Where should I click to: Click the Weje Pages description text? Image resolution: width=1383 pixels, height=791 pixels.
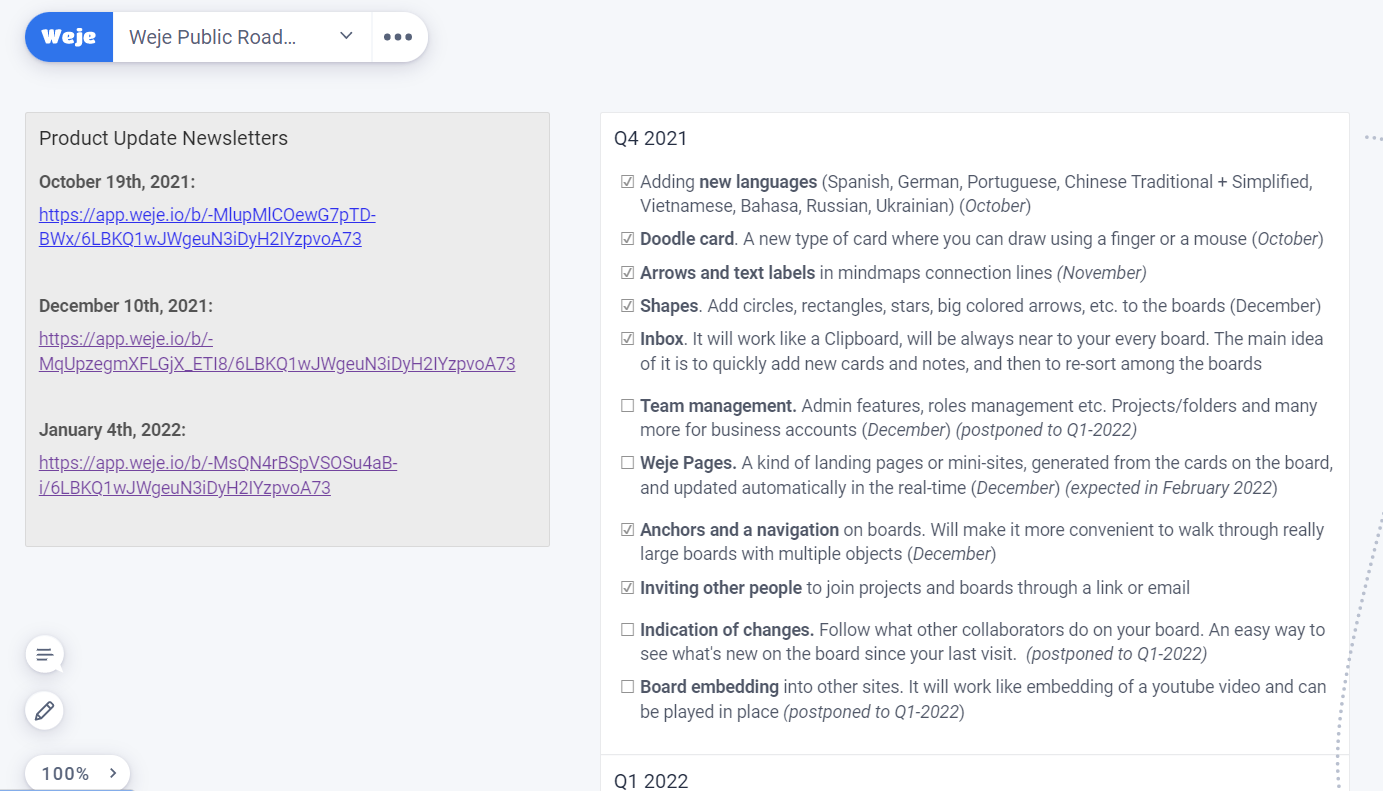tap(987, 476)
